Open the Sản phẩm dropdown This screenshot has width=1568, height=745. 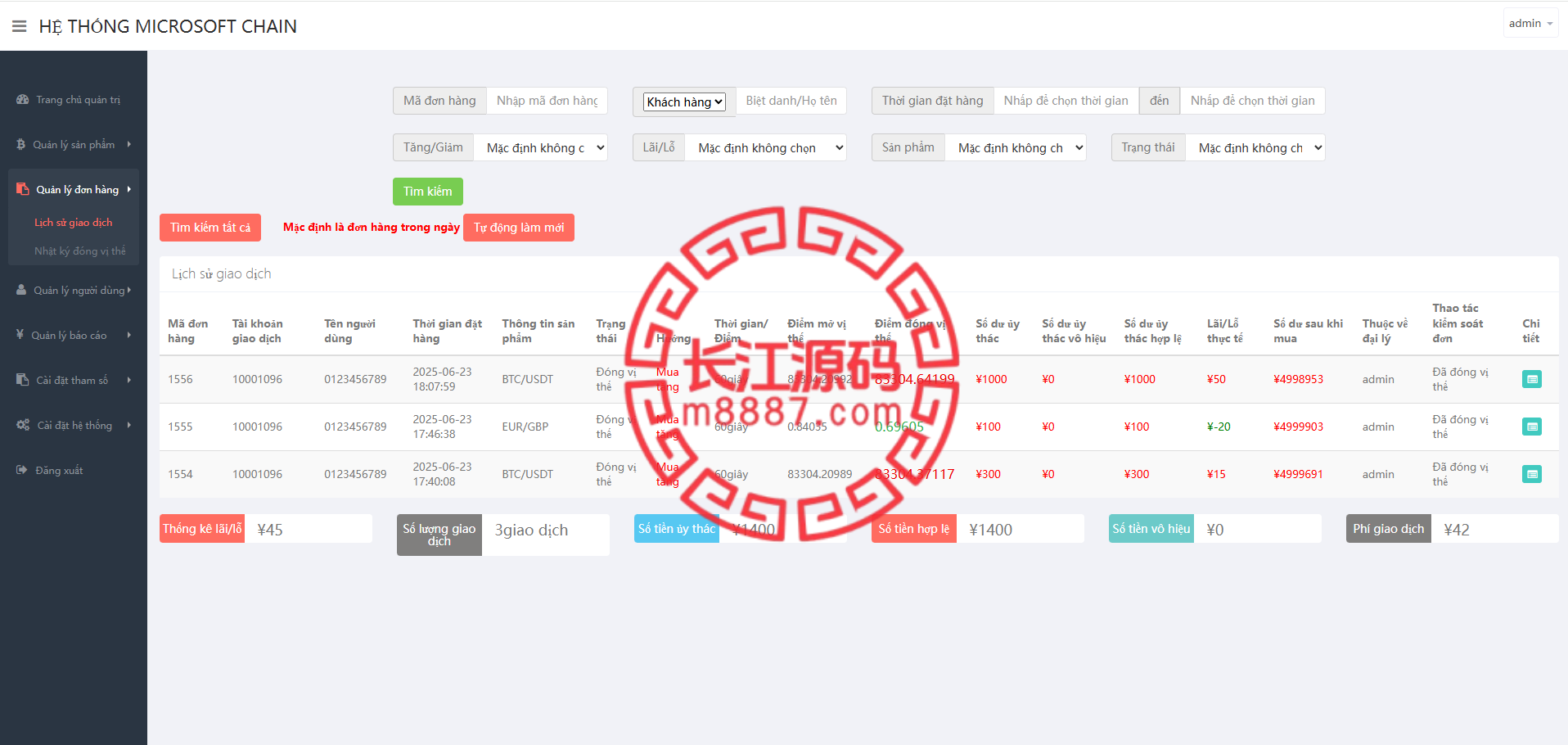tap(1016, 147)
